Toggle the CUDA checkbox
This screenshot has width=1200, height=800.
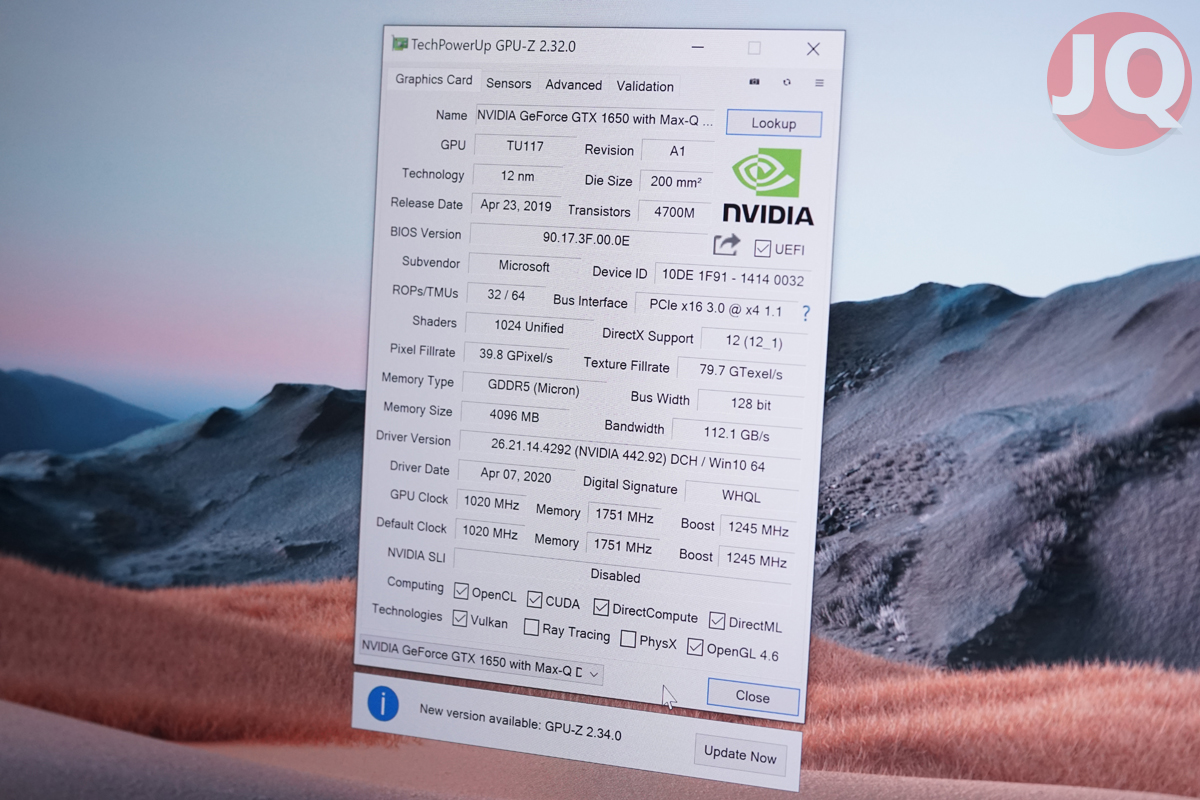(x=535, y=599)
